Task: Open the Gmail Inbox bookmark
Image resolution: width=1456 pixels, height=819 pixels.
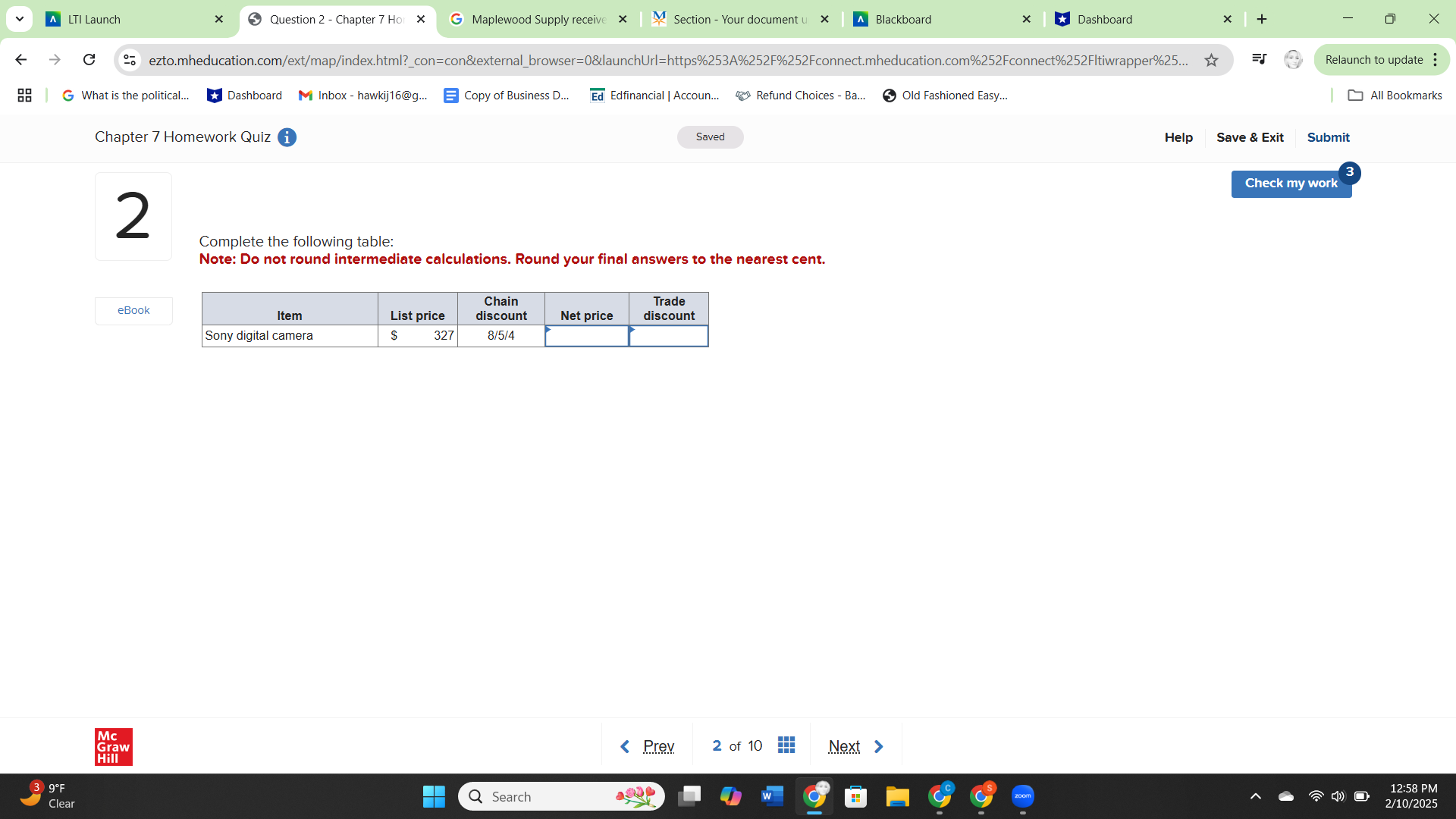Action: coord(362,95)
